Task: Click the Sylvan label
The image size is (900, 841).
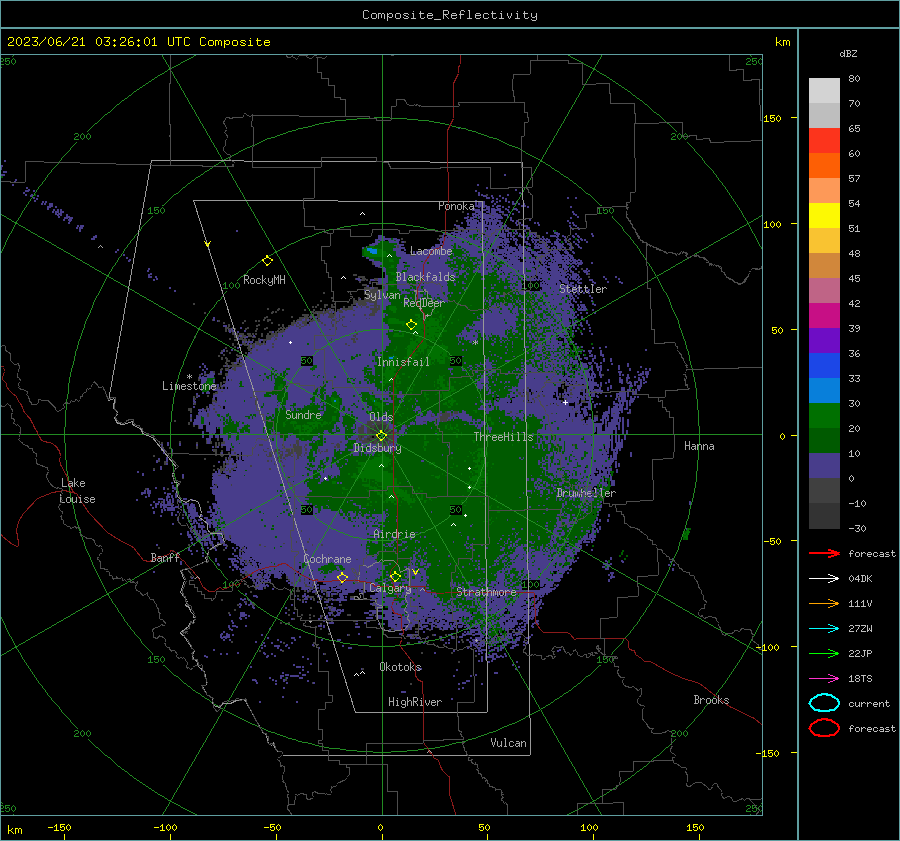Action: tap(382, 295)
